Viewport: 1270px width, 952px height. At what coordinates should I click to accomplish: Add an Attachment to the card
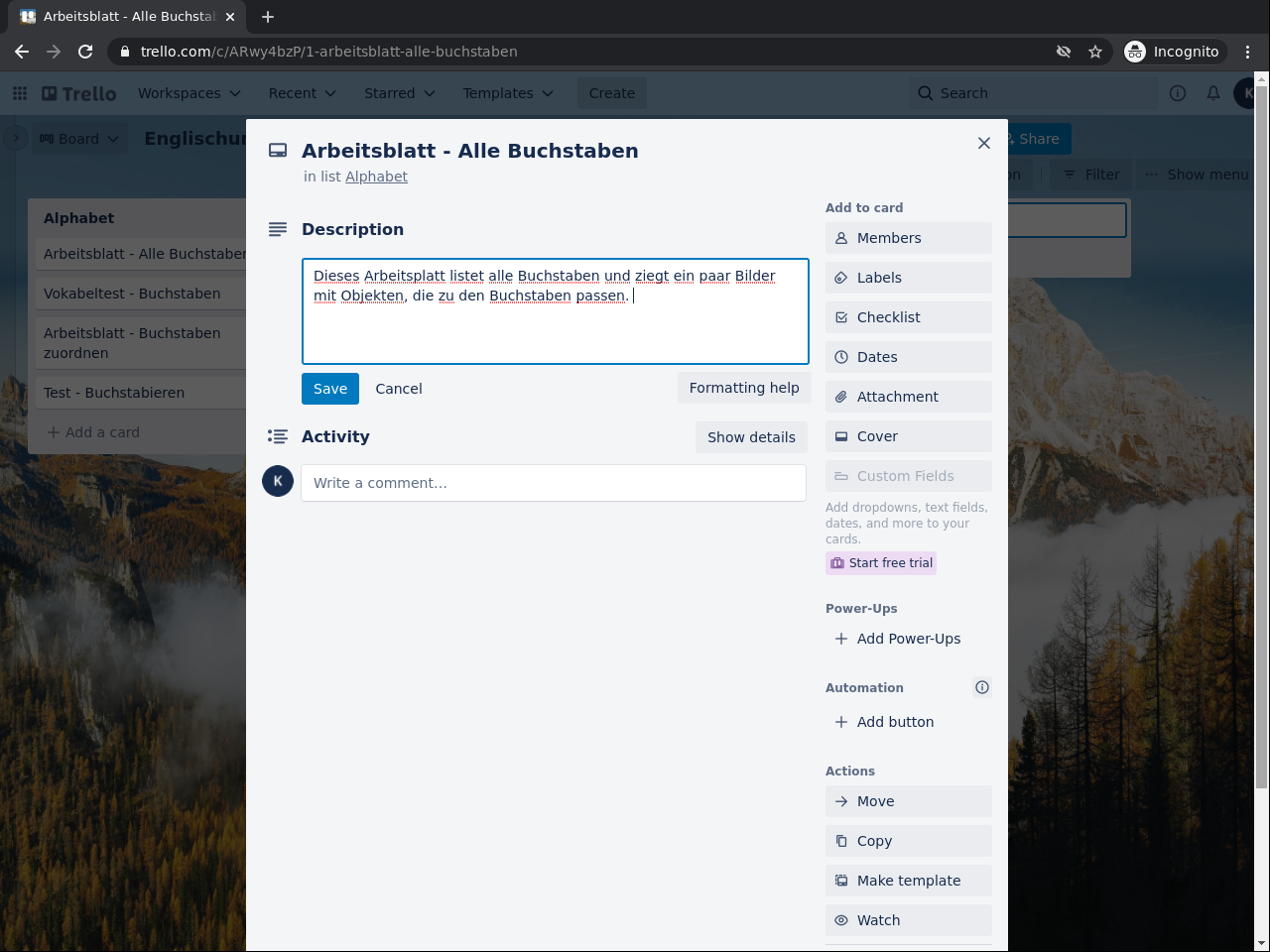point(909,397)
